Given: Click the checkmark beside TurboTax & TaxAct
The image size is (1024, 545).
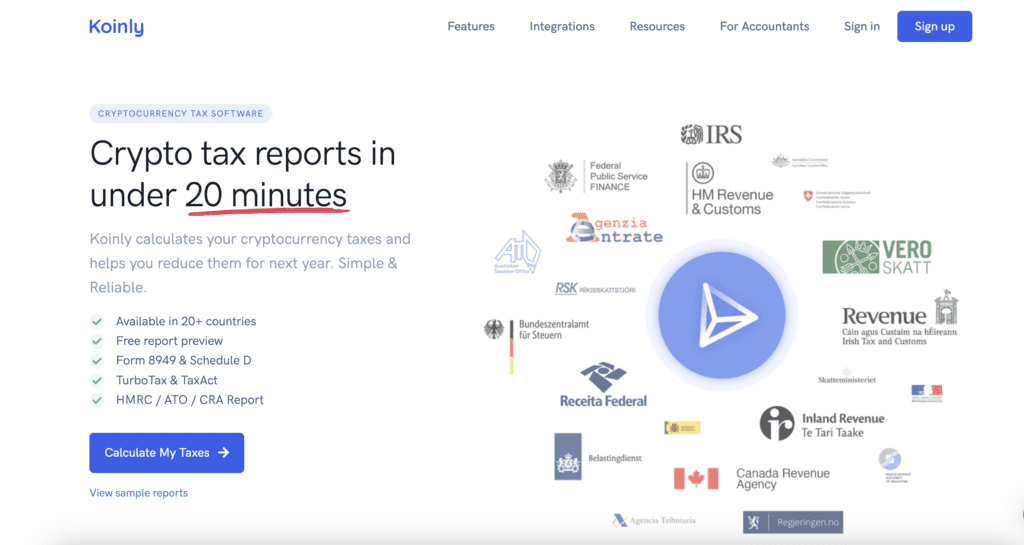Looking at the screenshot, I should coord(97,380).
